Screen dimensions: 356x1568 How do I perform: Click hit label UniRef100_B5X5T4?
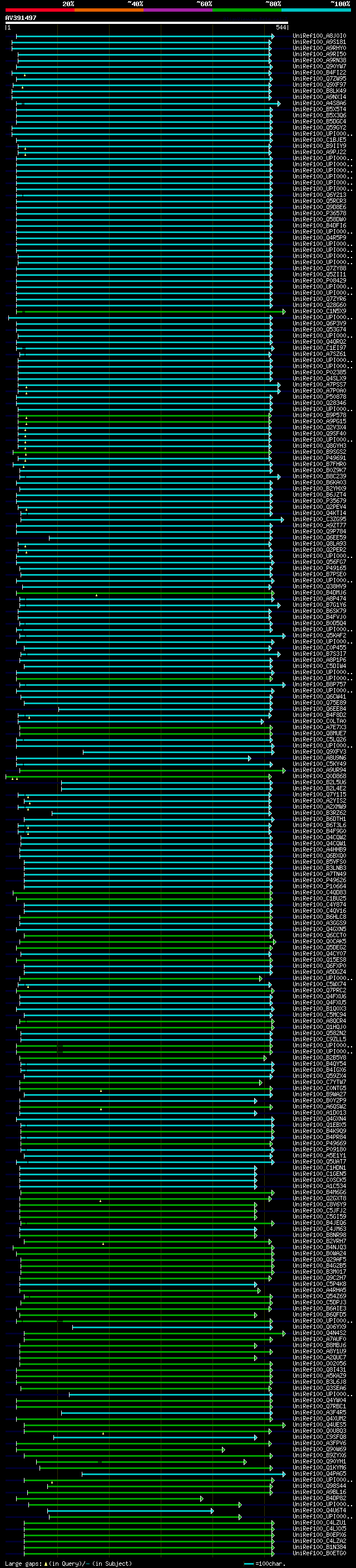tap(319, 110)
